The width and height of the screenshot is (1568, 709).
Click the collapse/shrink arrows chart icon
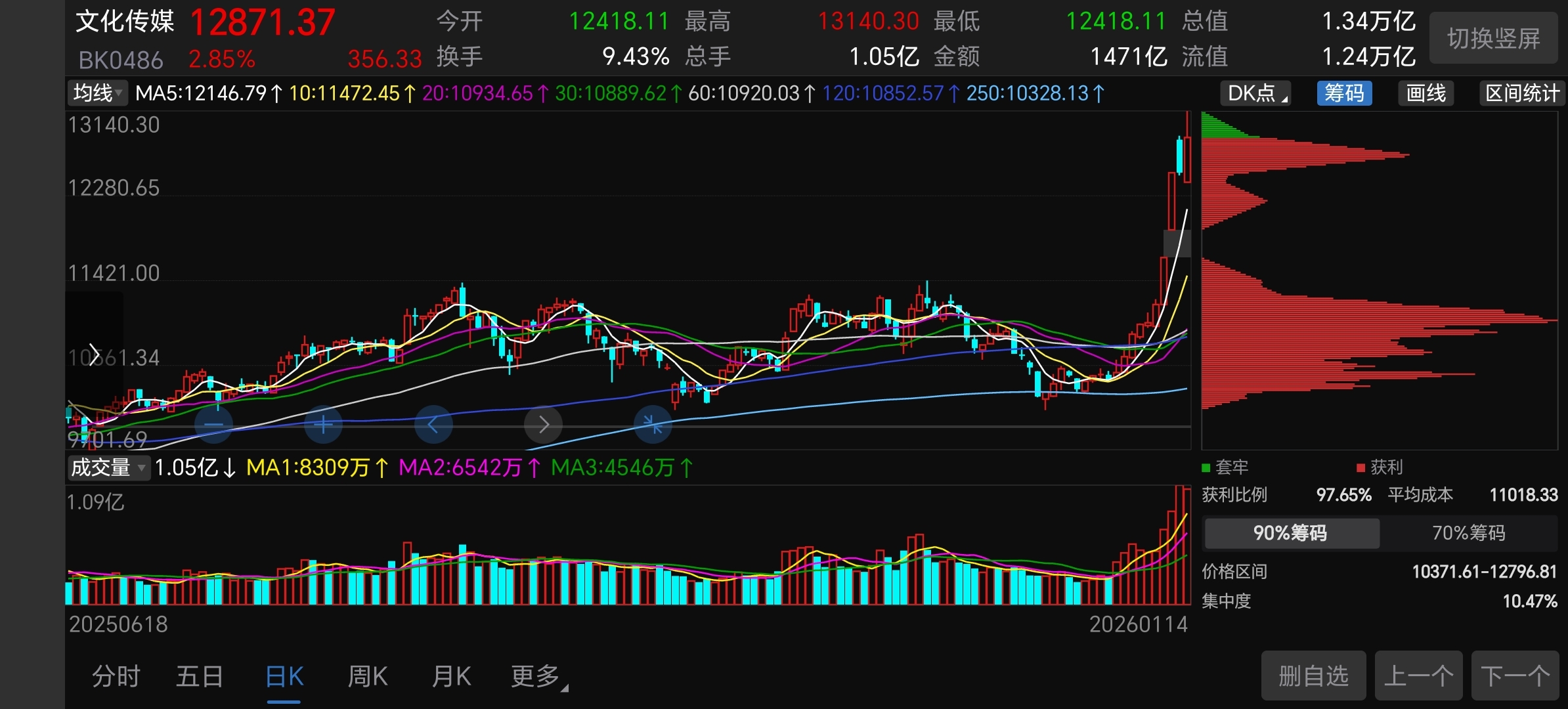653,425
